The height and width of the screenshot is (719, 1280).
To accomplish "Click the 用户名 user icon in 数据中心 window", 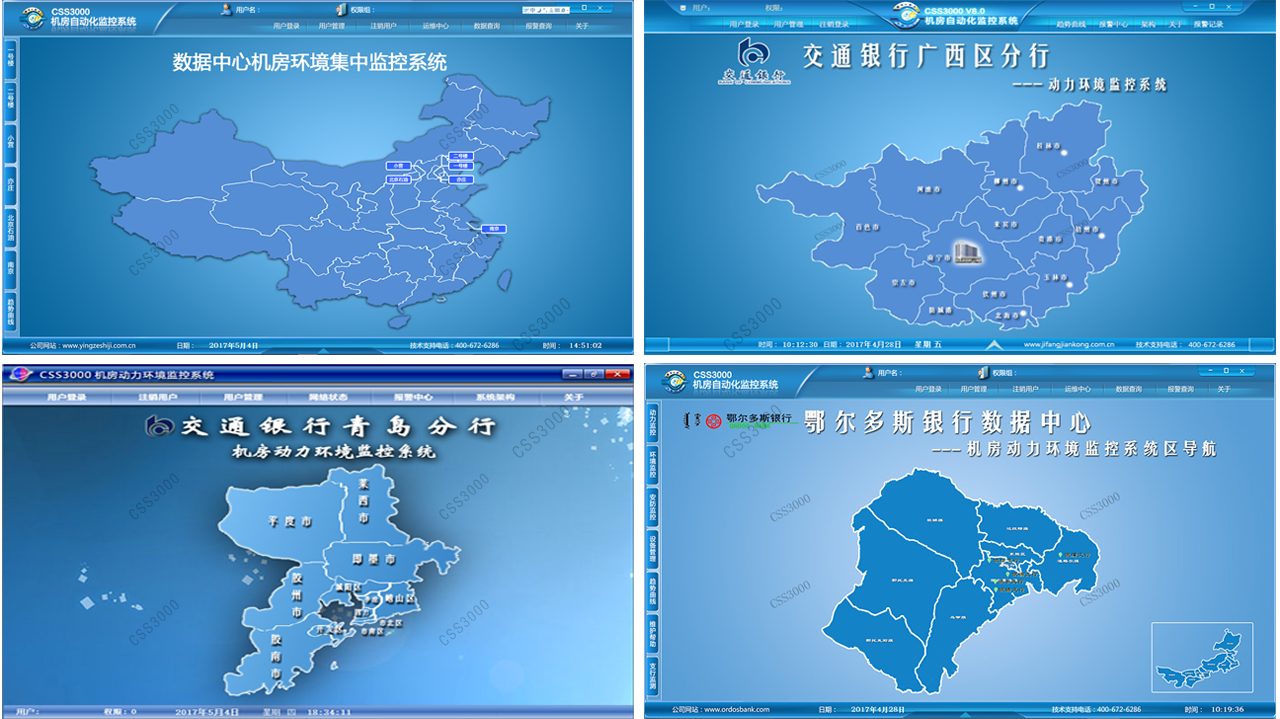I will click(226, 9).
